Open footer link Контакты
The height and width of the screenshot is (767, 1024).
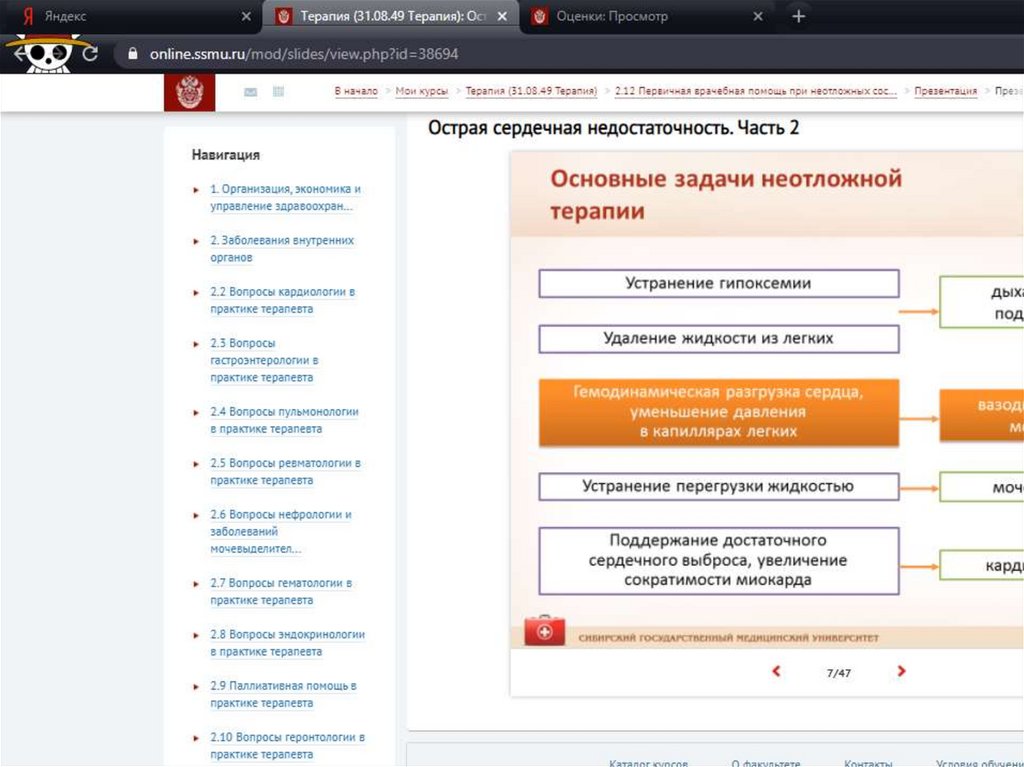868,762
